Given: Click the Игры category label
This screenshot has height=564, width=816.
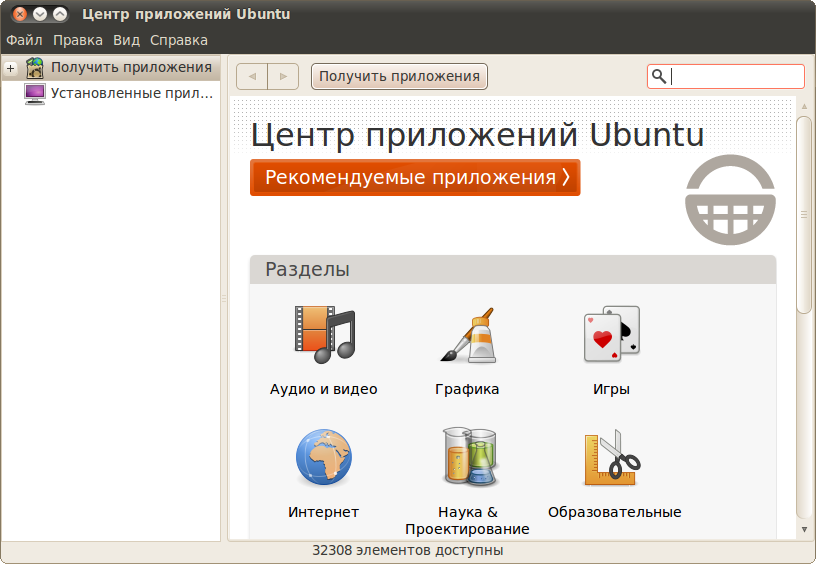Looking at the screenshot, I should click(611, 389).
